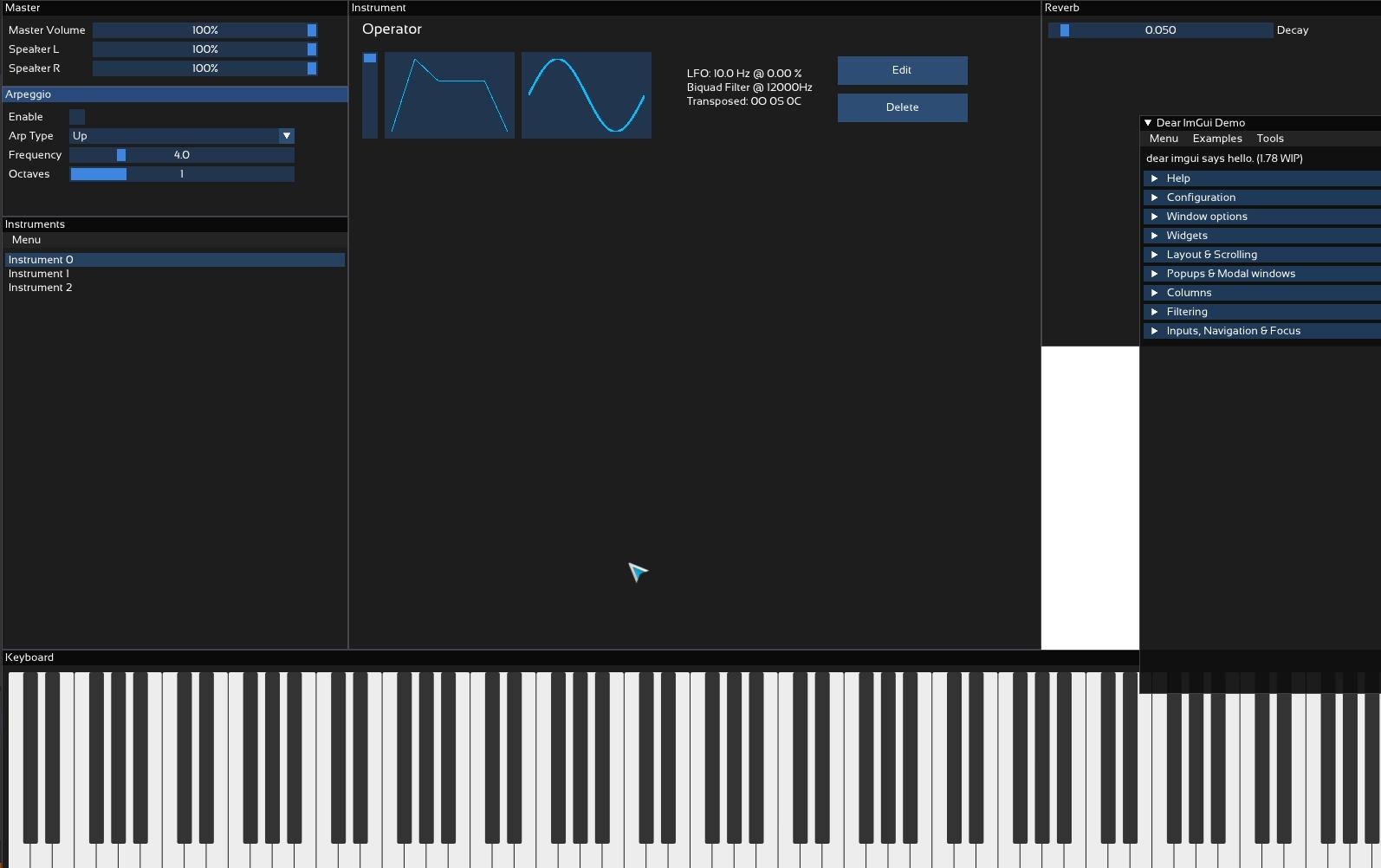Delete the operator with Delete button
Viewport: 1381px width, 868px height.
coord(902,107)
